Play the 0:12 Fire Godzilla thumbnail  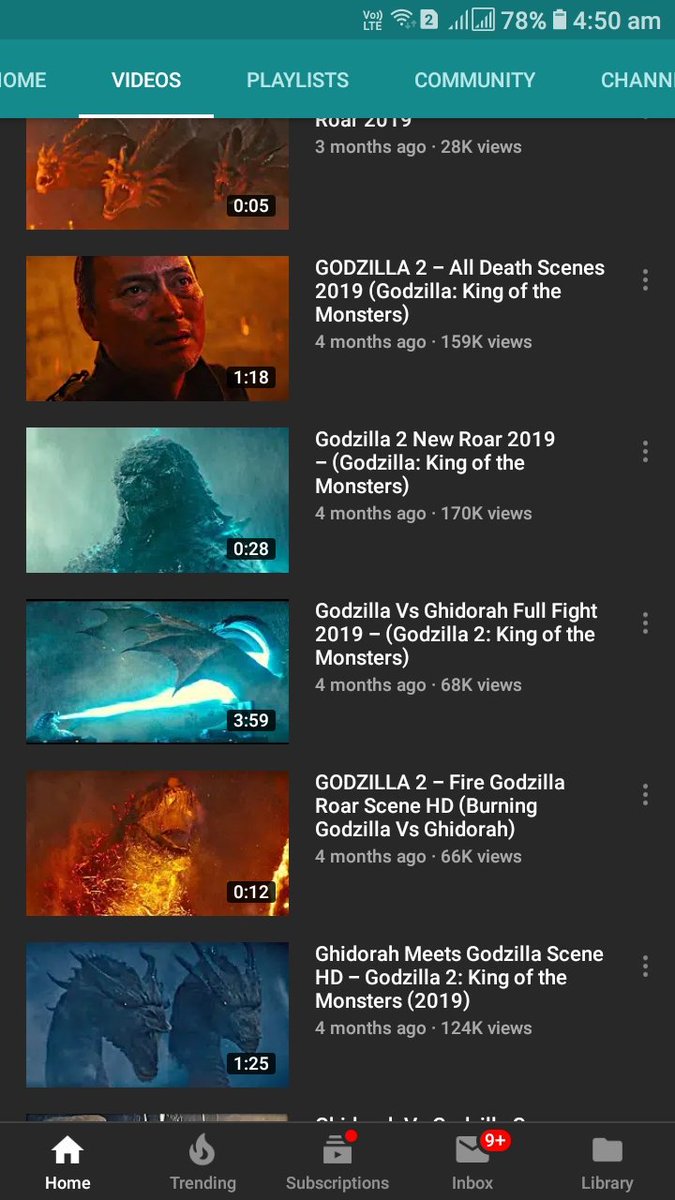click(157, 843)
